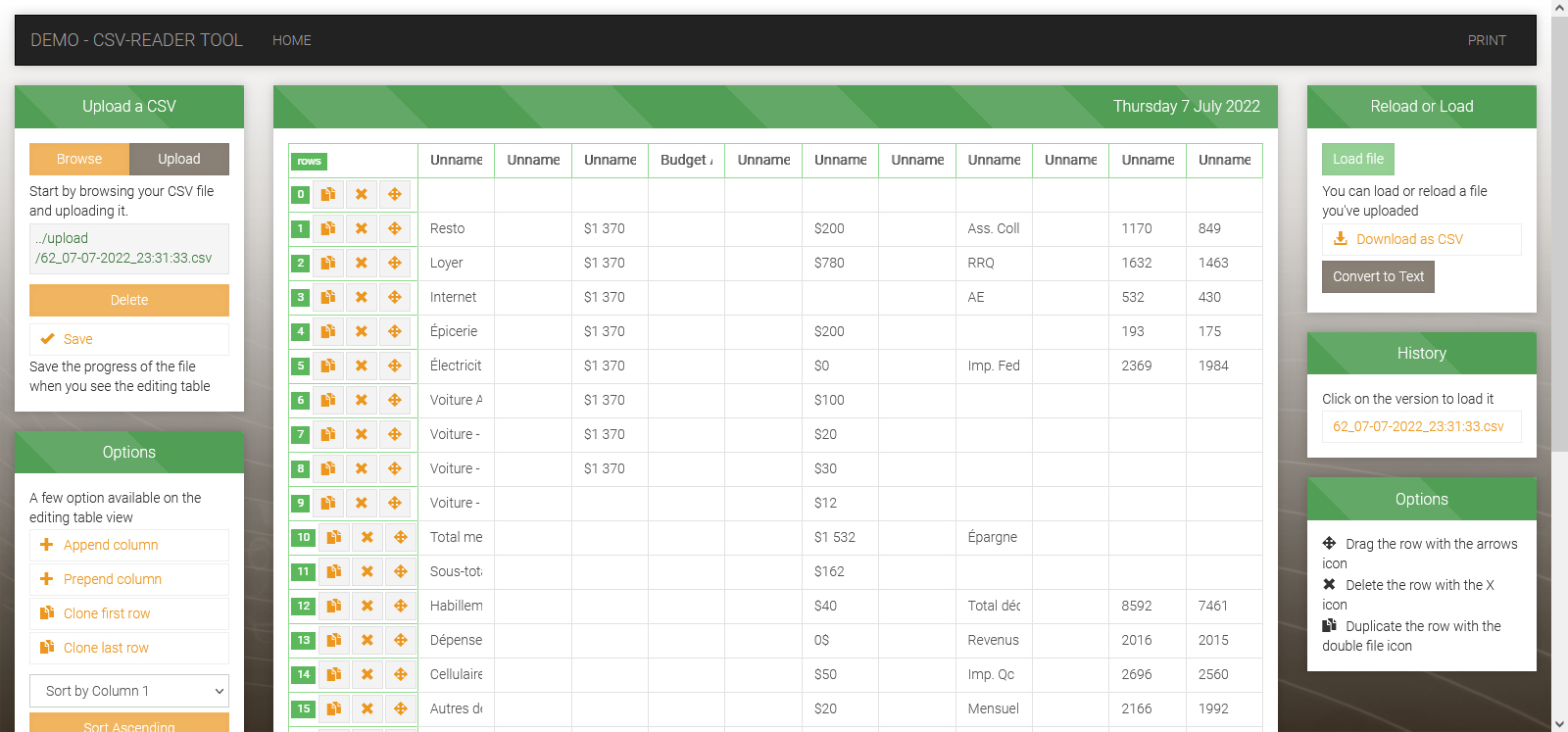Click the Sort Ascending button

point(128,725)
